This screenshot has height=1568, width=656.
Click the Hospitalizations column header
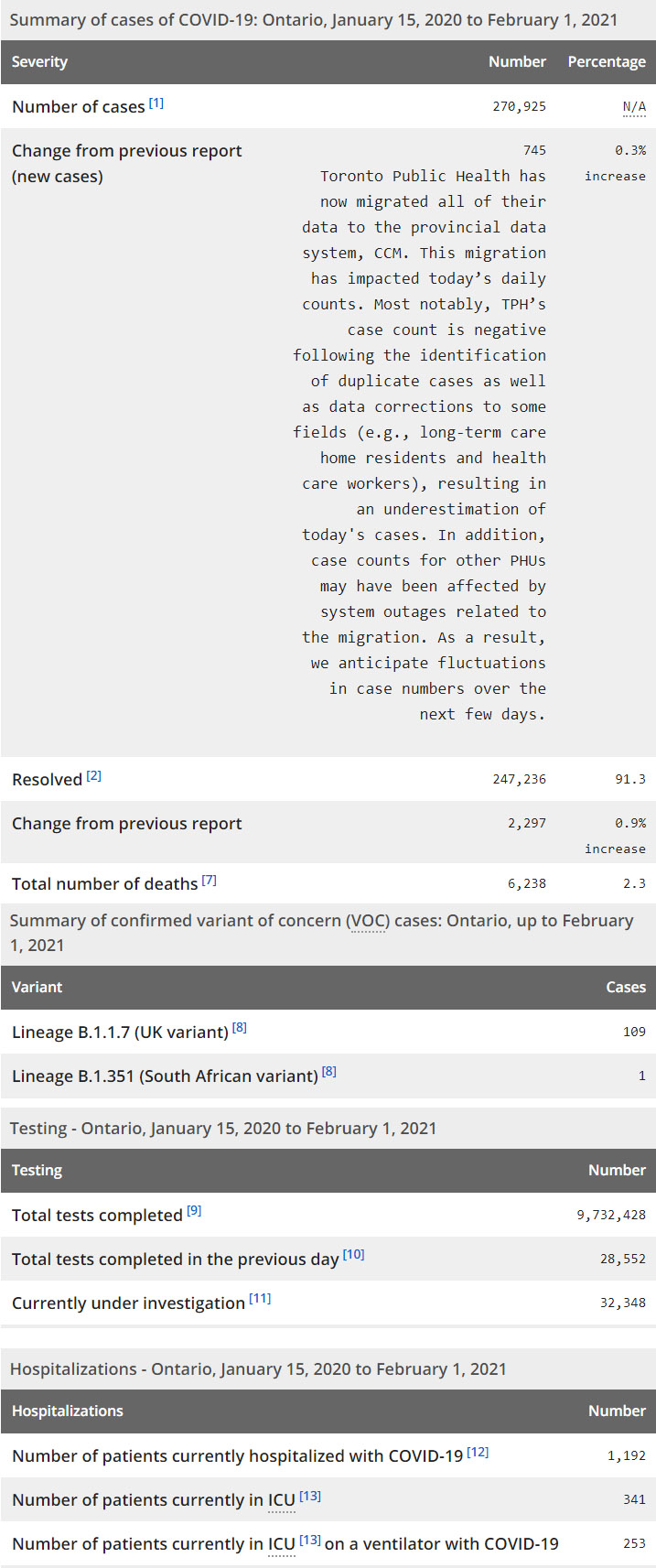coord(67,1411)
